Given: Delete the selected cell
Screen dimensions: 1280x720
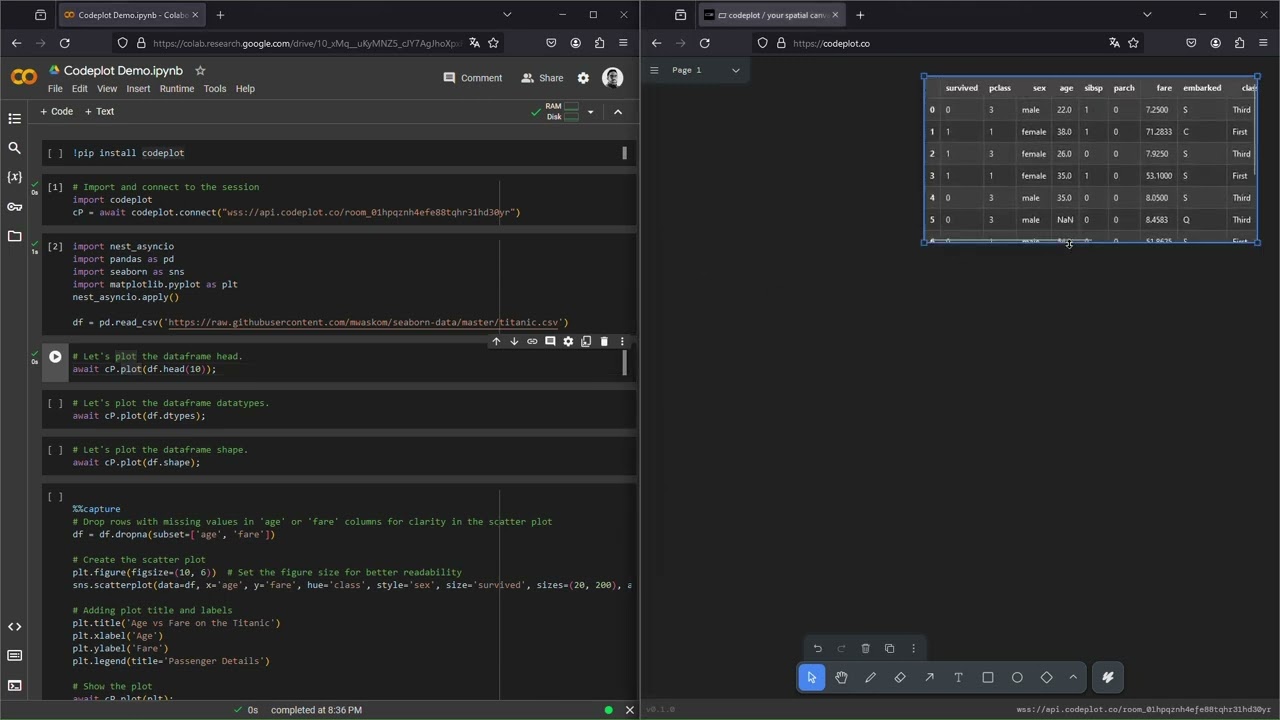Looking at the screenshot, I should pos(604,341).
